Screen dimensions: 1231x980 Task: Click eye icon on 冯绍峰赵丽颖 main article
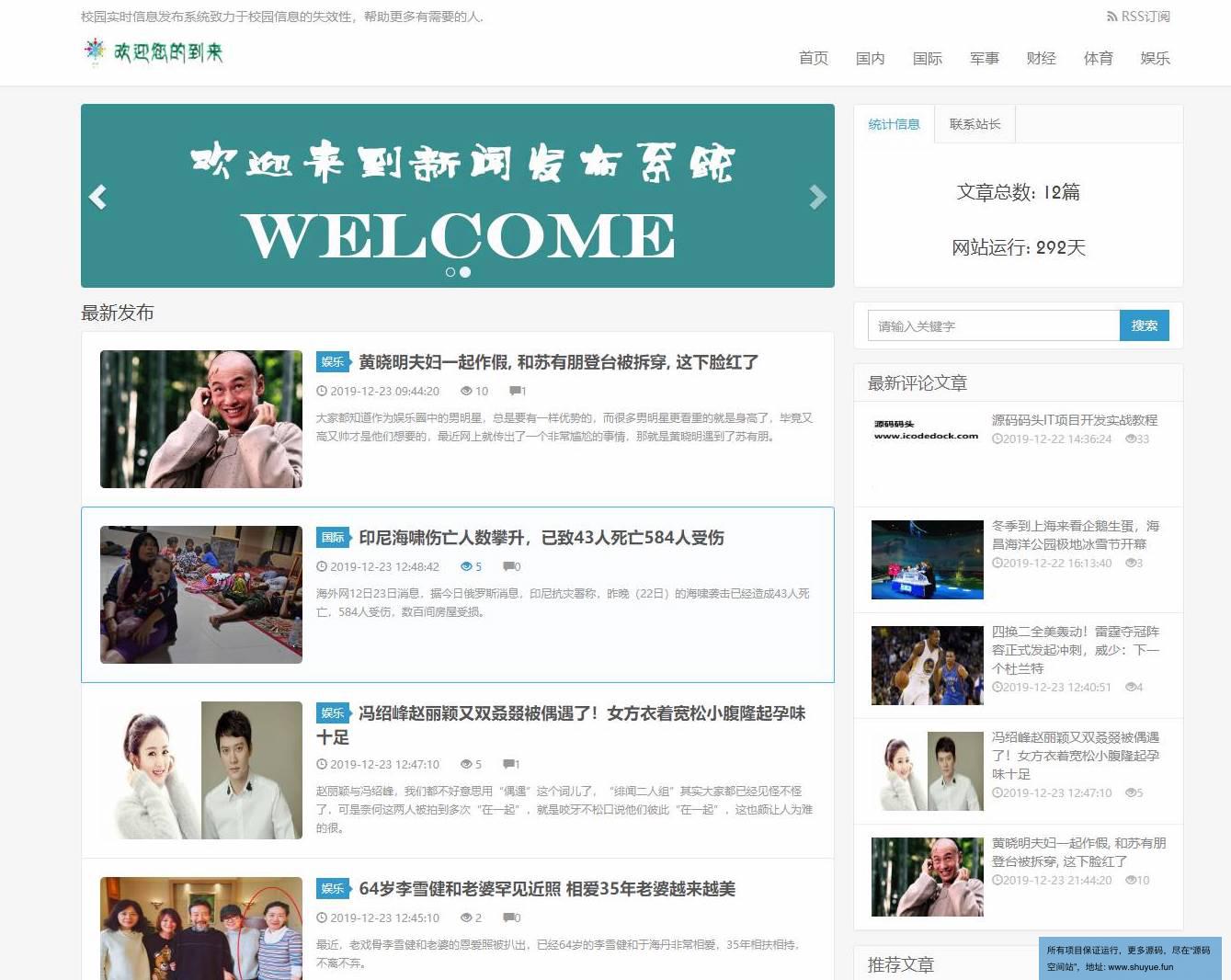coord(466,764)
